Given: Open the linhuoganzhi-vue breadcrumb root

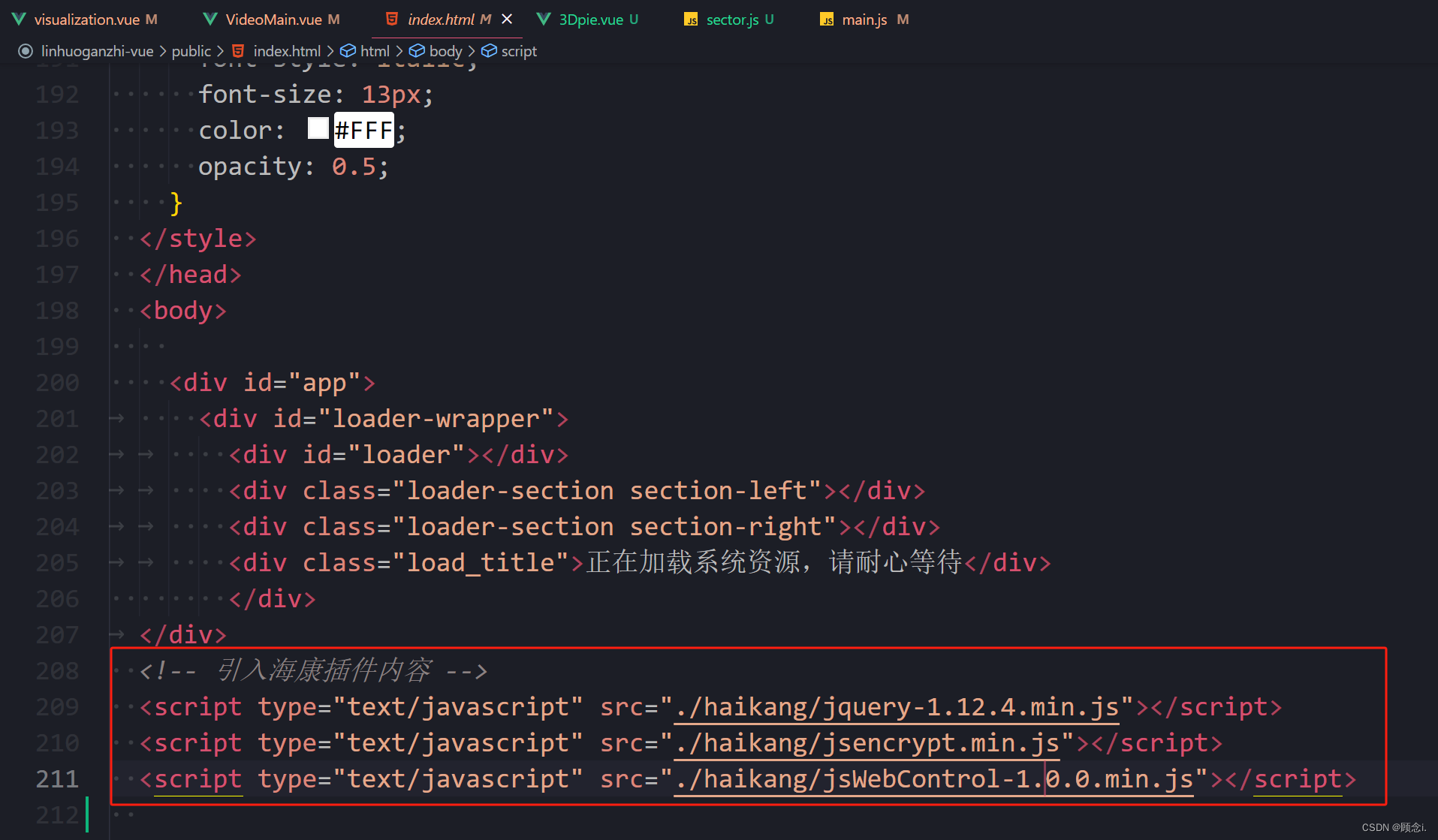Looking at the screenshot, I should tap(97, 51).
